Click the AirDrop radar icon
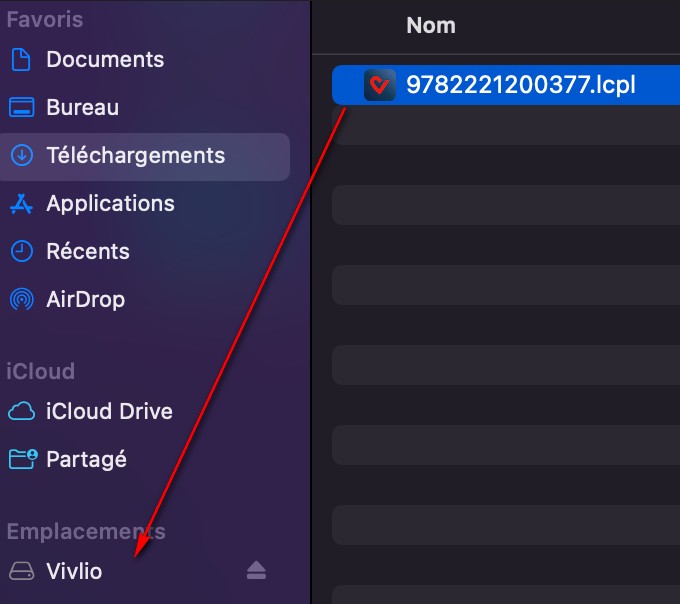The width and height of the screenshot is (680, 604). pyautogui.click(x=21, y=299)
